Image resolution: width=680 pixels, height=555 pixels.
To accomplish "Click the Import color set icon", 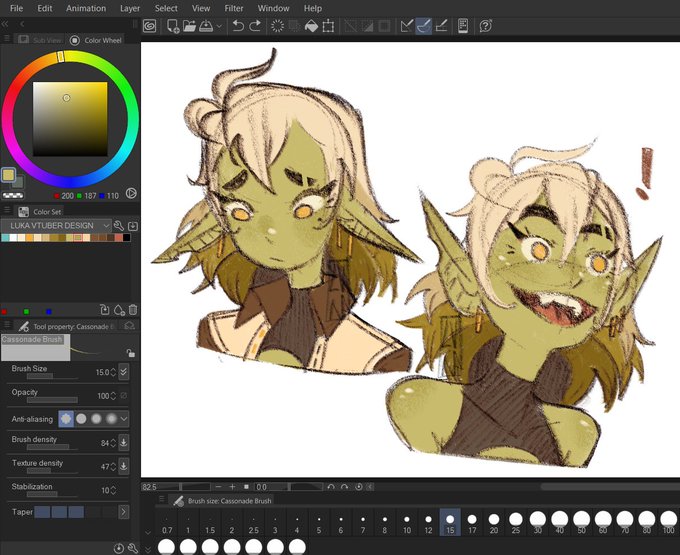I will [x=133, y=226].
